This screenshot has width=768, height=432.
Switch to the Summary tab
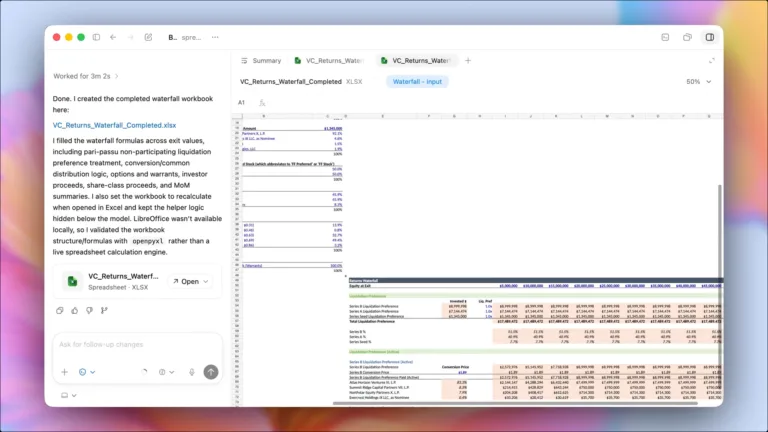[262, 61]
